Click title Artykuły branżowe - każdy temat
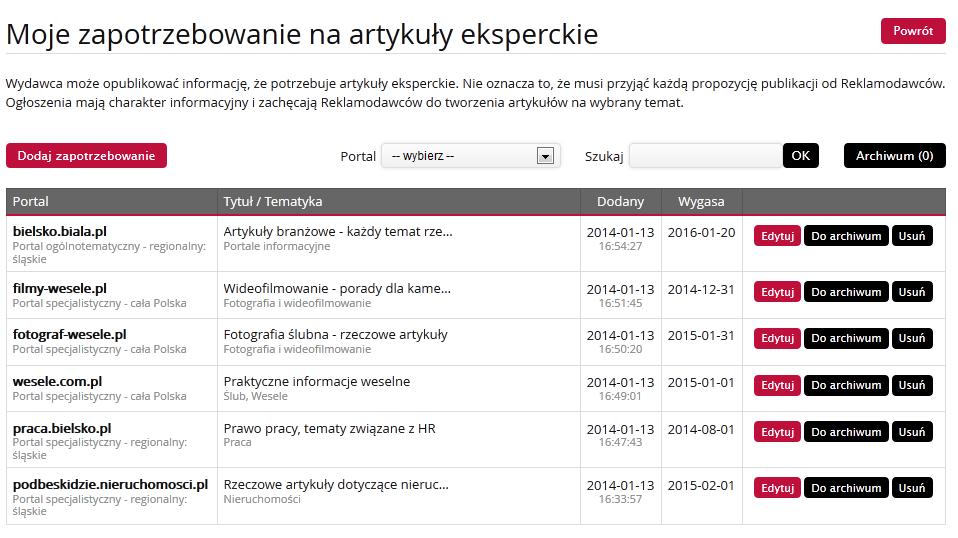This screenshot has height=538, width=958. (x=338, y=231)
